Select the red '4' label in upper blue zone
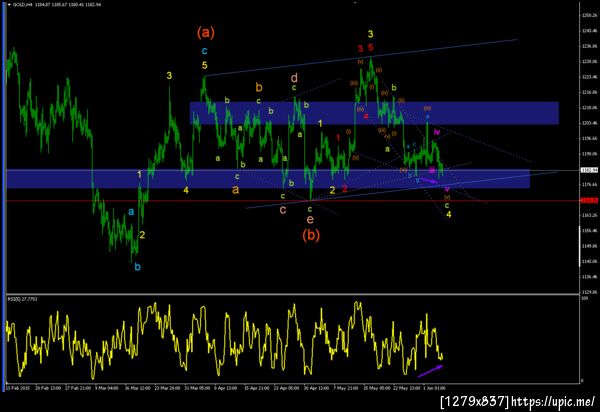600x412 pixels. pos(366,116)
